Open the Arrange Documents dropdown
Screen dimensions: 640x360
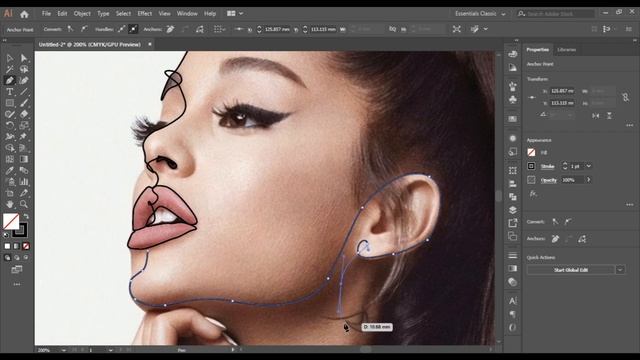pos(235,13)
